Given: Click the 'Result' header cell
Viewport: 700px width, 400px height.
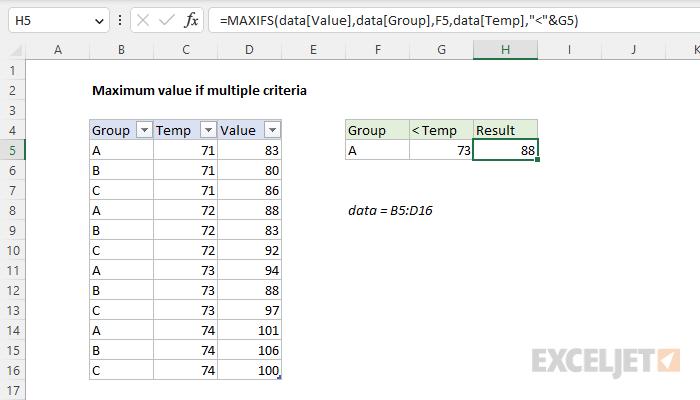Looking at the screenshot, I should [x=505, y=130].
